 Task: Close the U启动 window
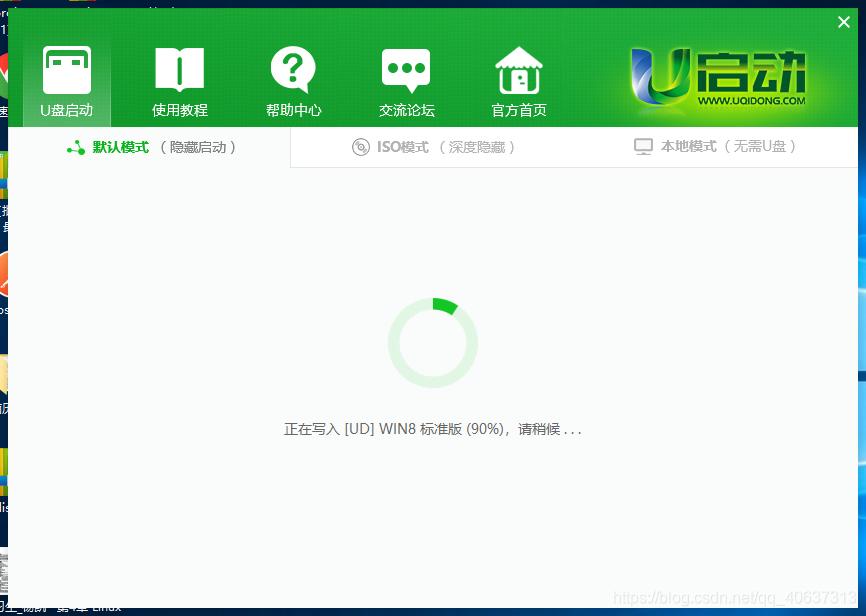coord(843,22)
